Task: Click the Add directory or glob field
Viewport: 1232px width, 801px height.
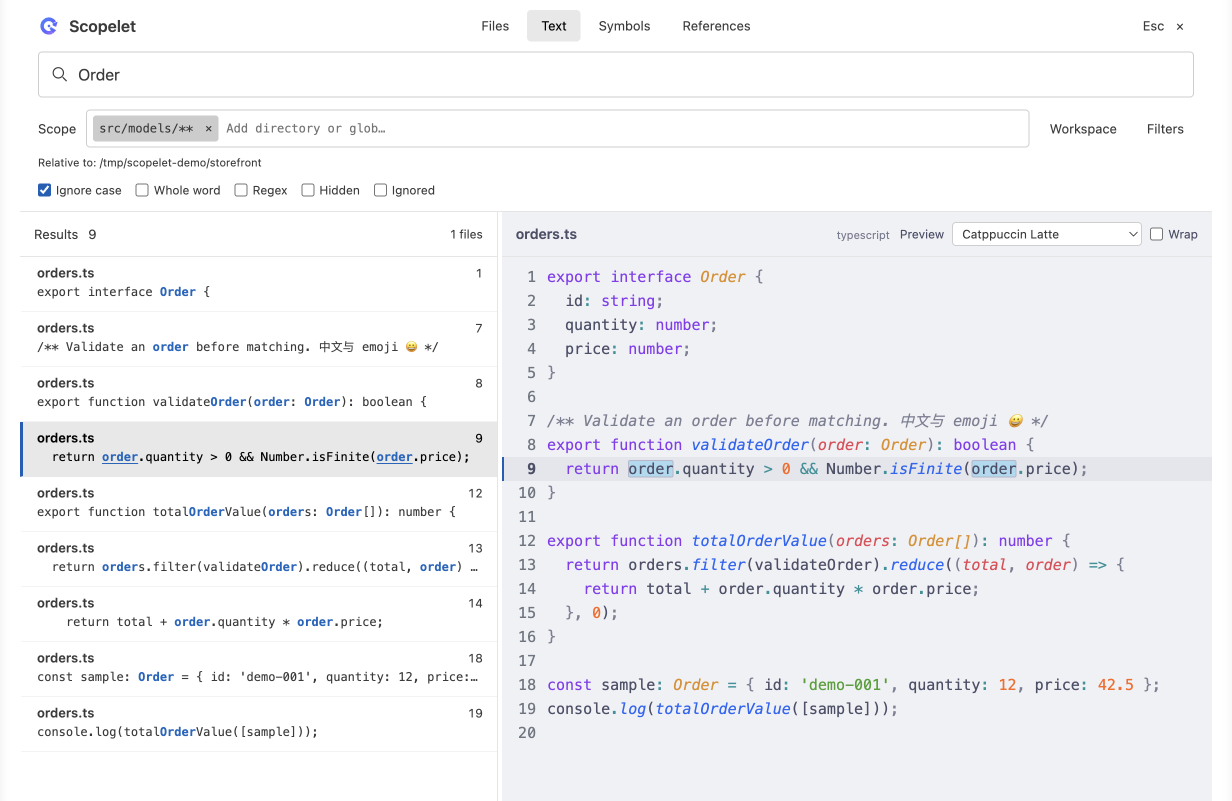Action: coord(622,128)
